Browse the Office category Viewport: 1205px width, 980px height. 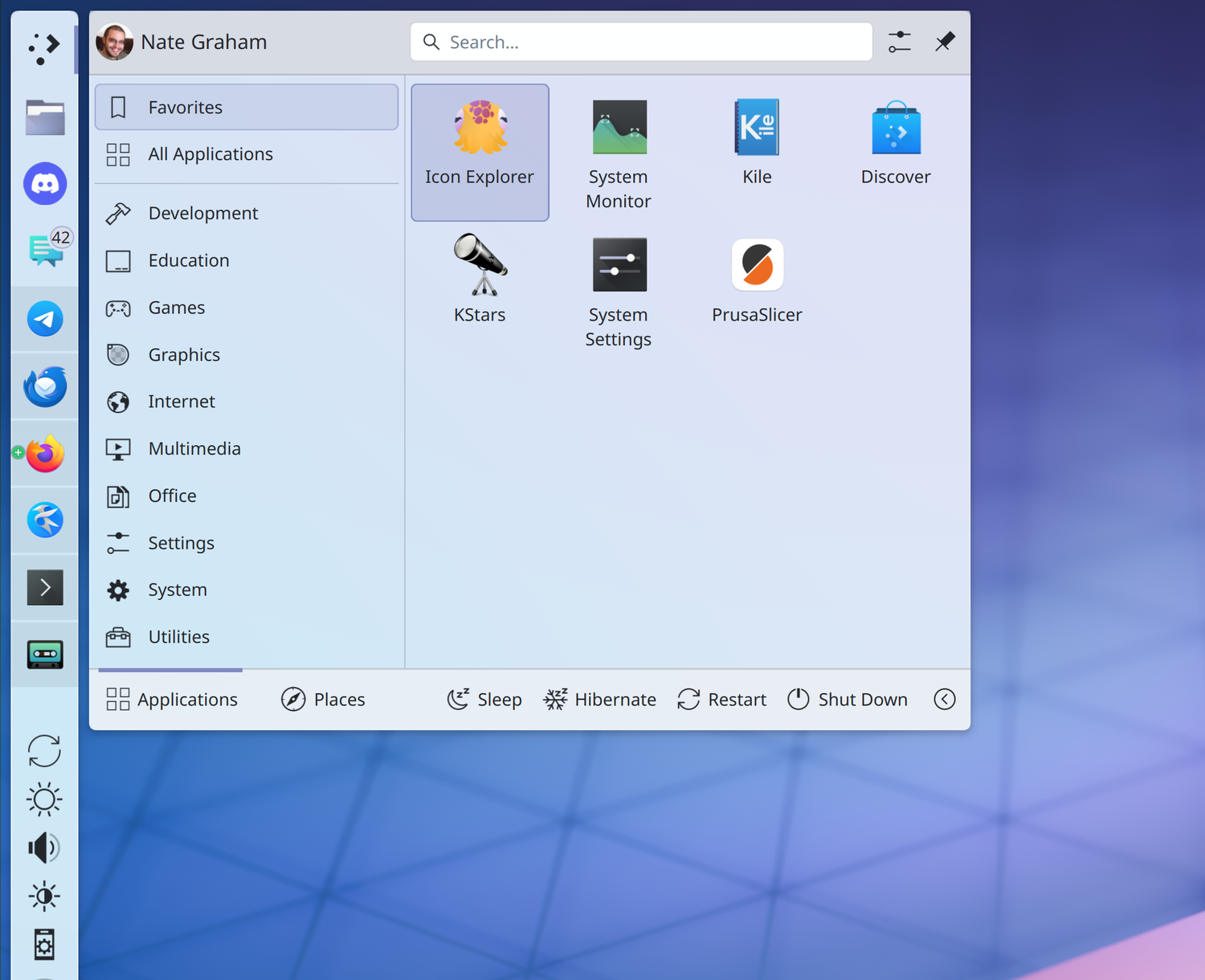point(247,496)
